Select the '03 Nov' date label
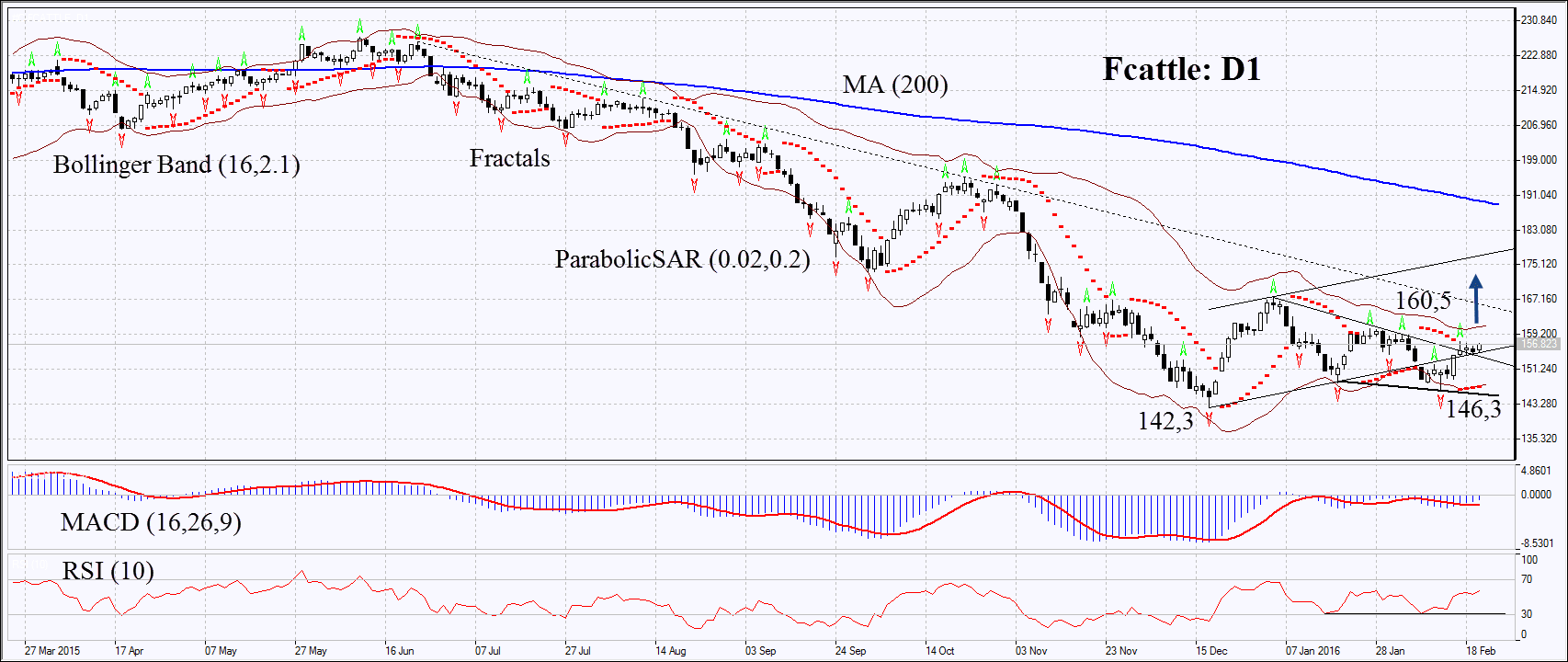The width and height of the screenshot is (1568, 662). point(1031,651)
